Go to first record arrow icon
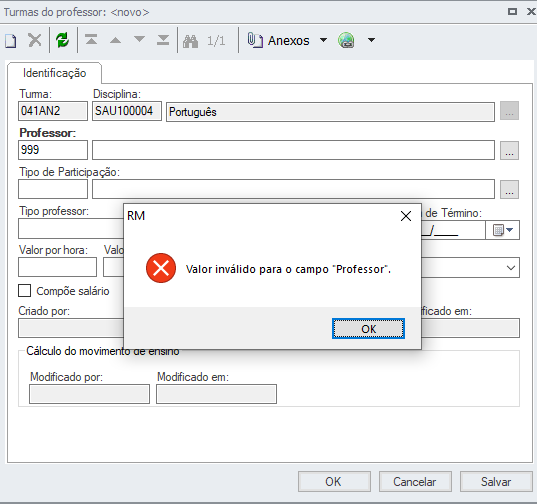 point(91,40)
